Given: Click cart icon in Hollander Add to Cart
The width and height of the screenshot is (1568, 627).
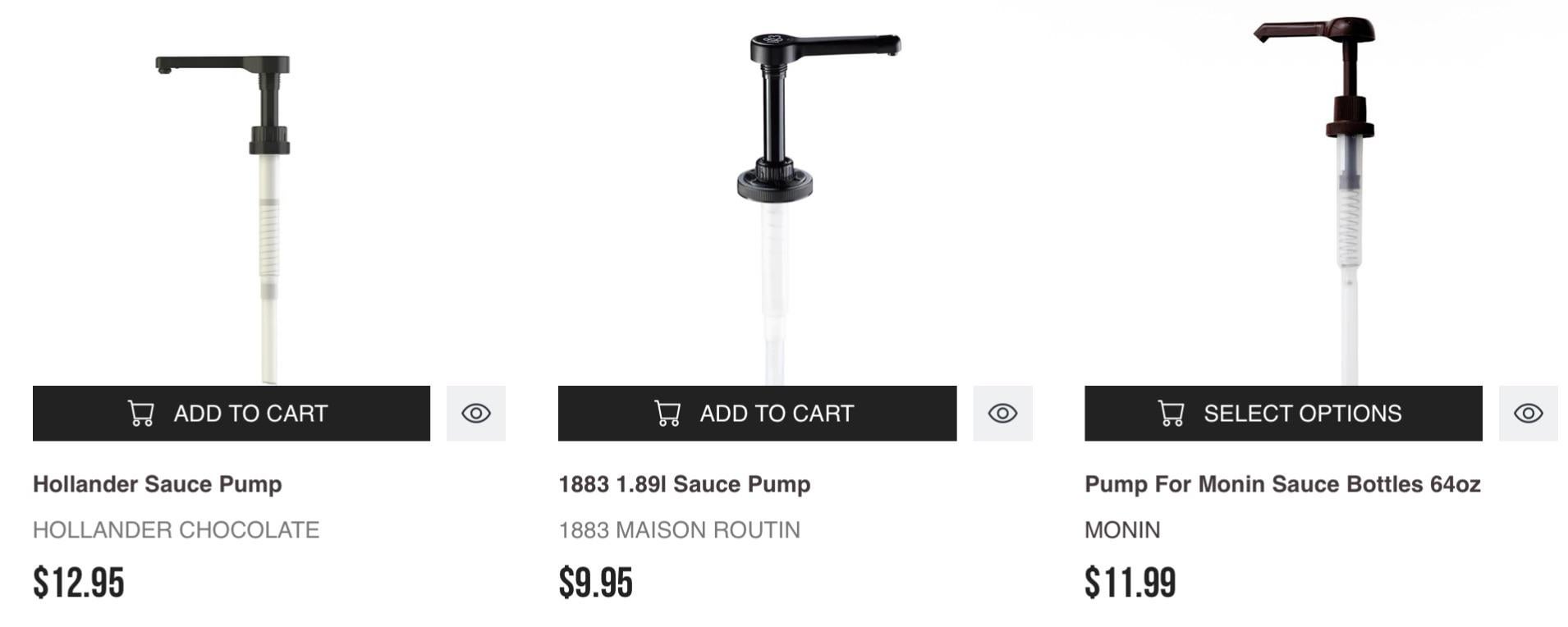Looking at the screenshot, I should coord(141,413).
